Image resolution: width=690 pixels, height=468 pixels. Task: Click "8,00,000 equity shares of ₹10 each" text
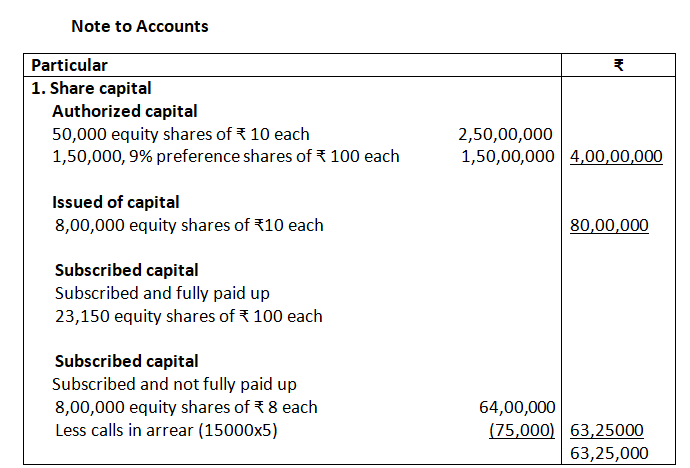(x=189, y=225)
